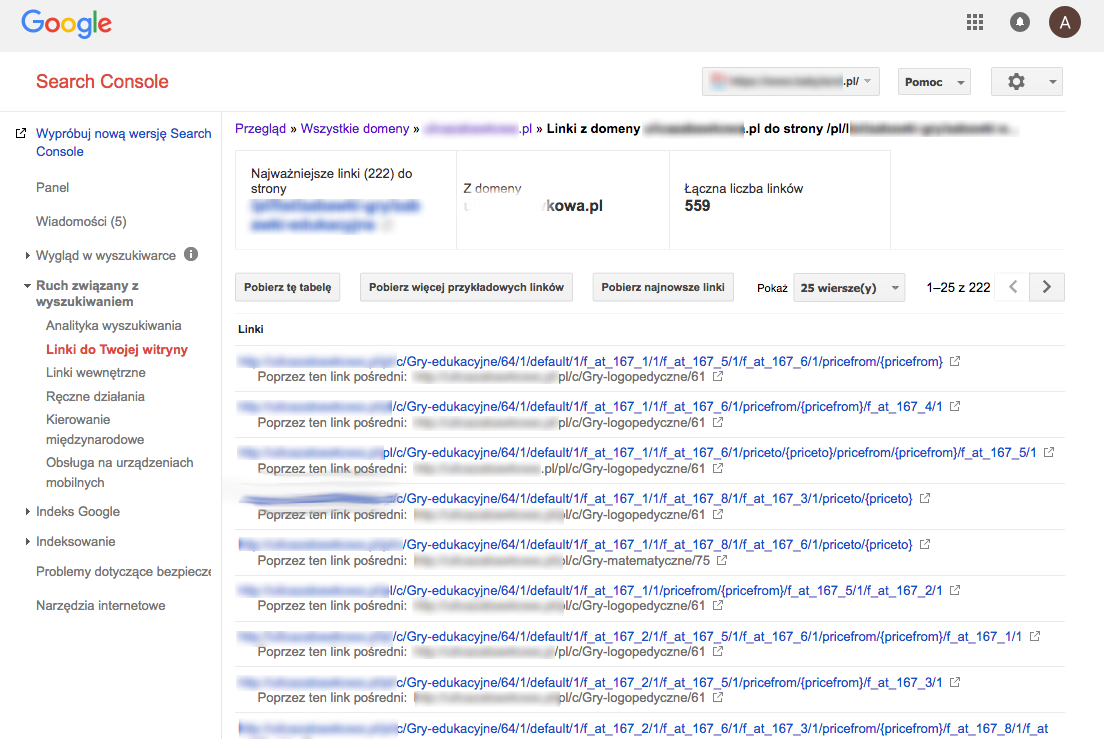Open the settings gear icon

(1016, 82)
